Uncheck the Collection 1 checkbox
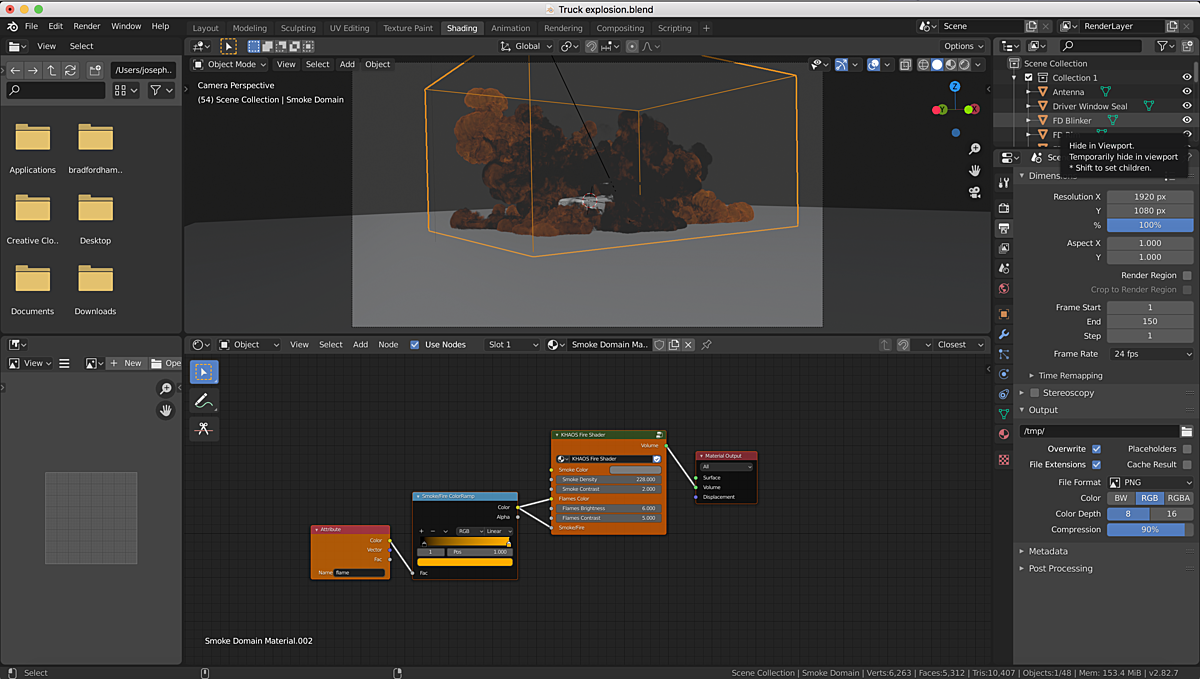Screen dimensions: 1200x679 pos(1031,78)
